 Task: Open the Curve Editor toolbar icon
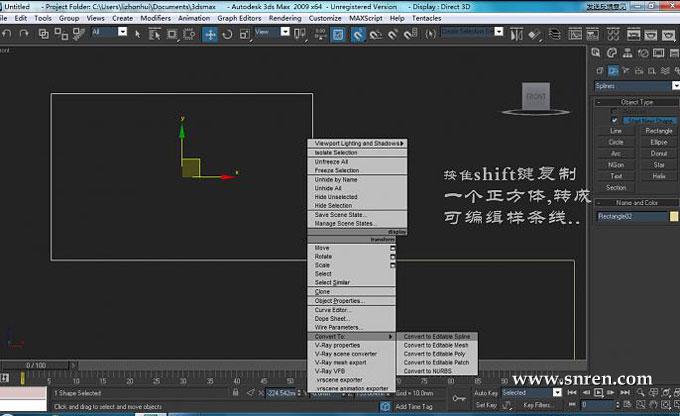[575, 34]
